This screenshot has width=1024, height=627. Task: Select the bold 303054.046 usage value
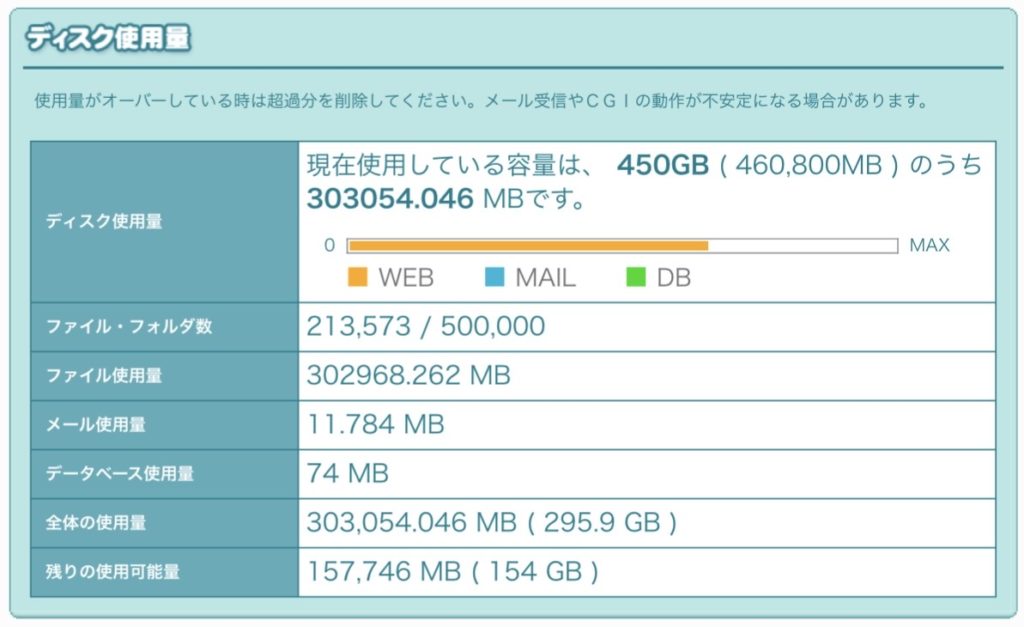(x=390, y=198)
